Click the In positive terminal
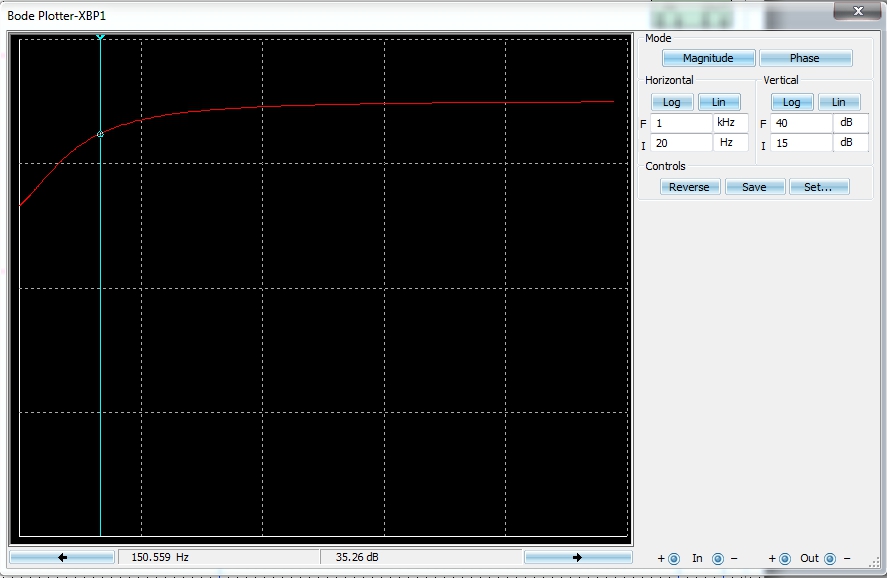Image resolution: width=887 pixels, height=578 pixels. click(x=674, y=558)
